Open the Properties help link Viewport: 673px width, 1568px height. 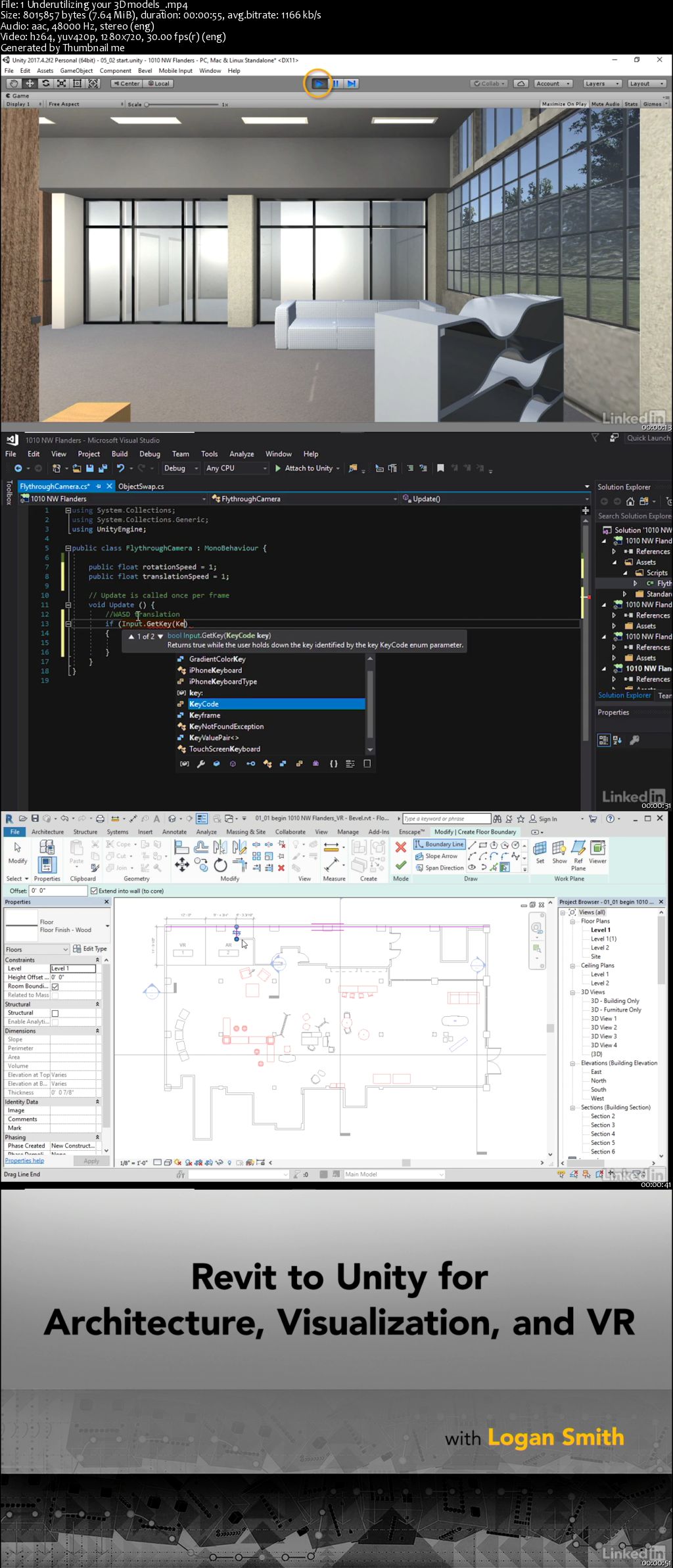point(24,1161)
